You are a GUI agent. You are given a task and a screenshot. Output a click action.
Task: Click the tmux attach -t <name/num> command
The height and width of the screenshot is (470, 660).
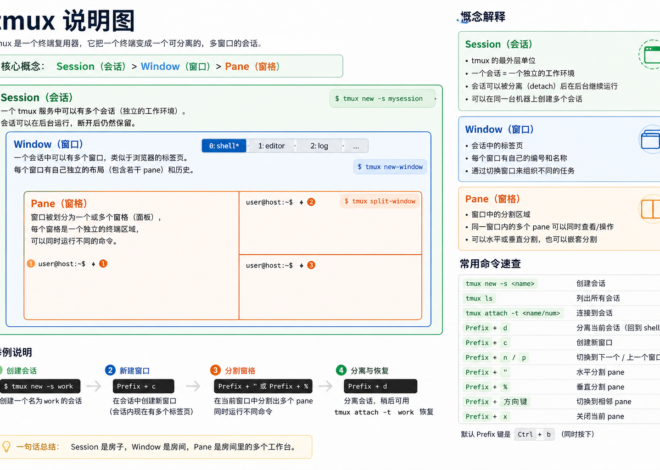(512, 313)
